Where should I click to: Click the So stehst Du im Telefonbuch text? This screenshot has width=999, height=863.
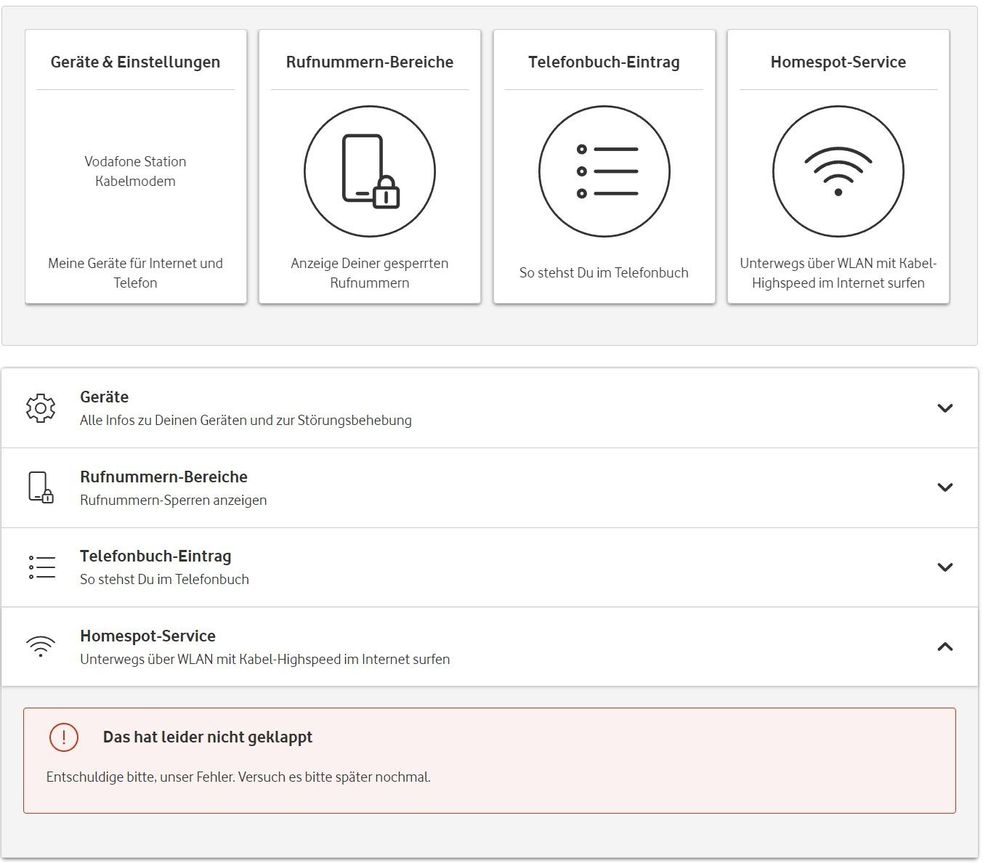pos(165,579)
